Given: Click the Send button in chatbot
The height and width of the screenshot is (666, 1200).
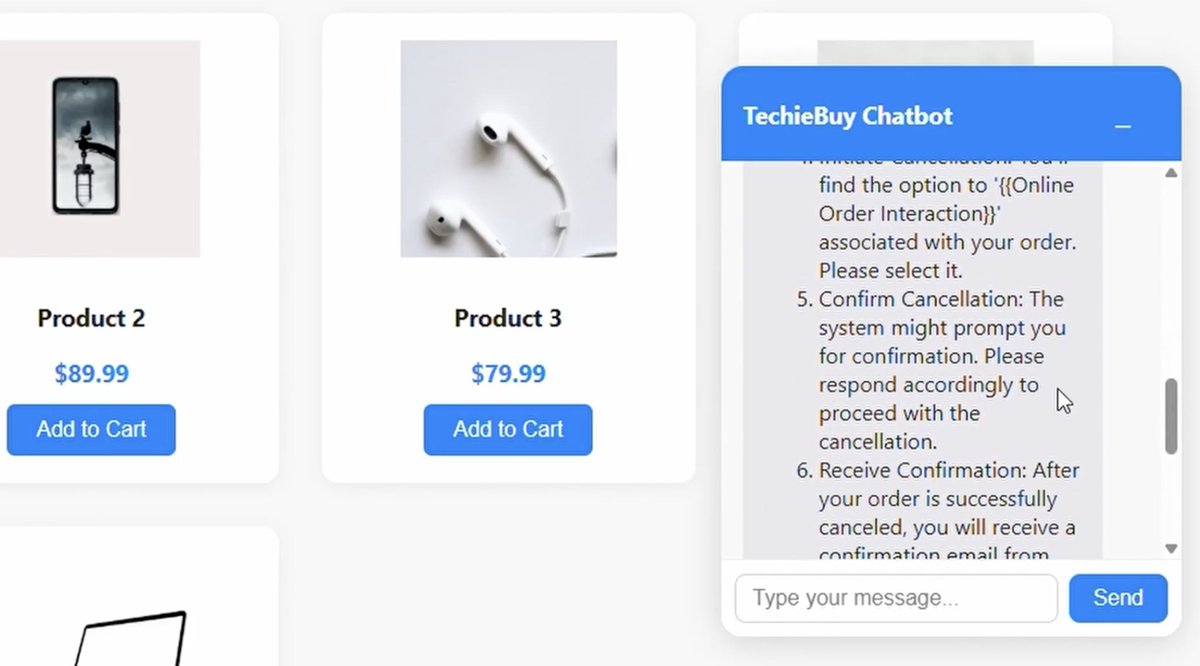Looking at the screenshot, I should [1118, 598].
